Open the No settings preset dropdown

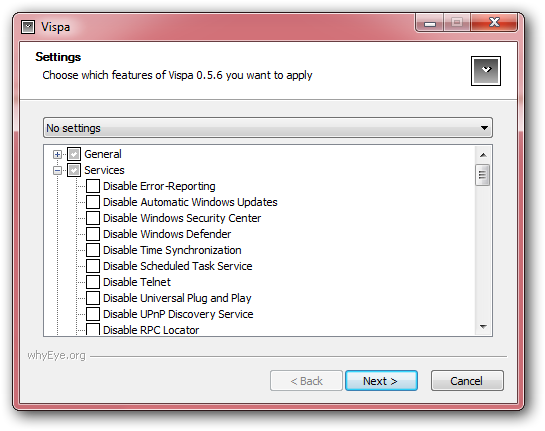[x=268, y=128]
